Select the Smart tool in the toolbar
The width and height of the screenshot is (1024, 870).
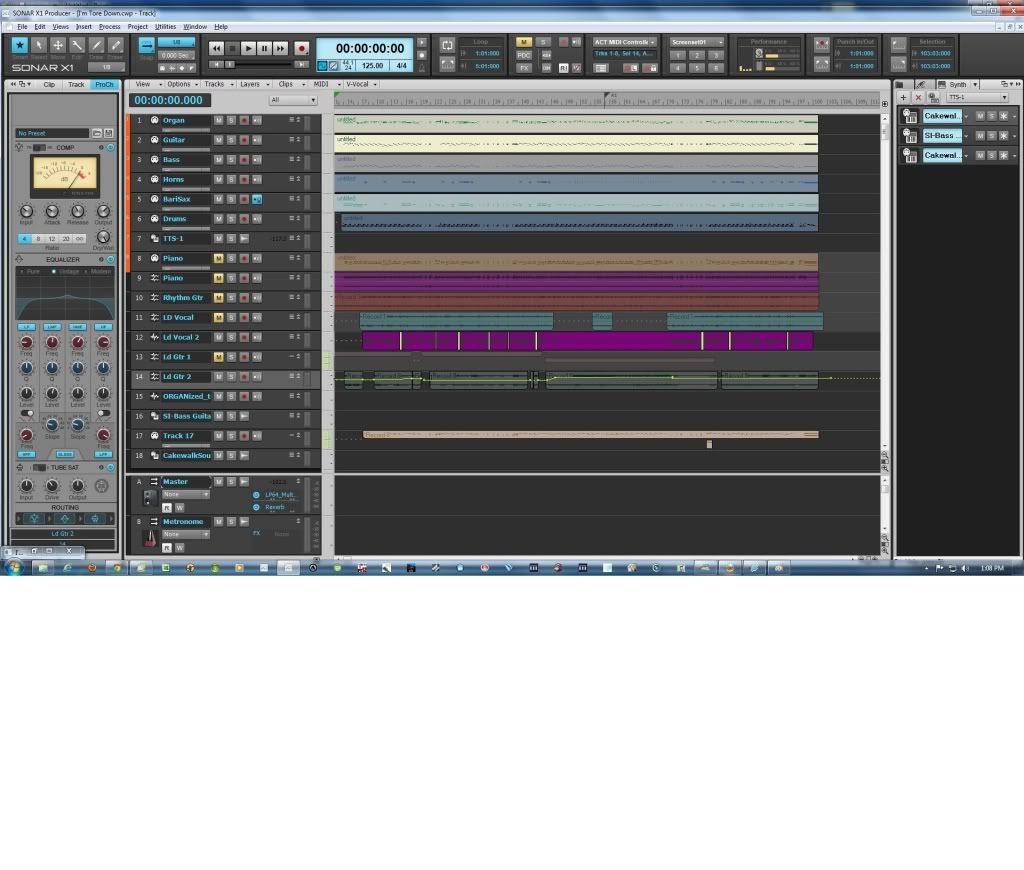point(19,46)
